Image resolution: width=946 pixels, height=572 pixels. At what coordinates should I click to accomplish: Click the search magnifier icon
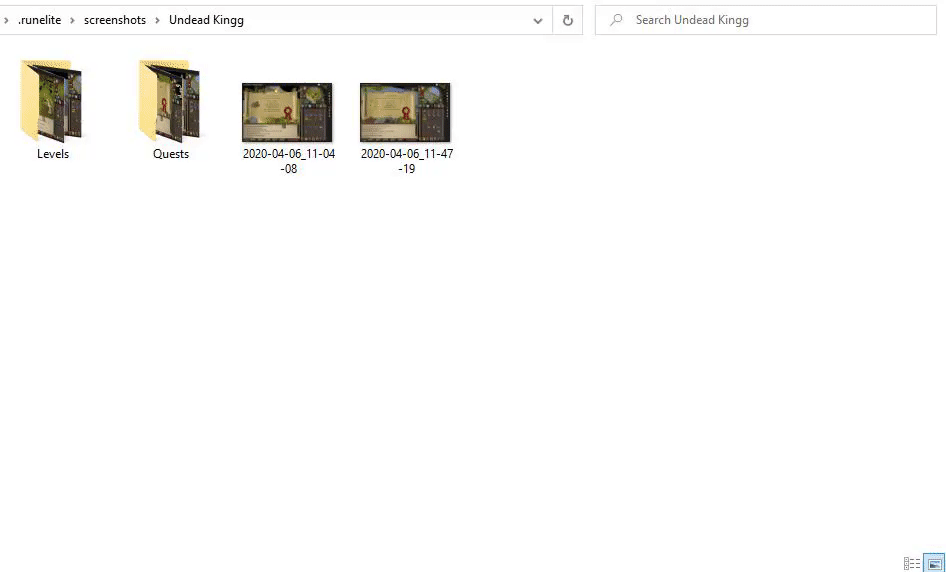616,20
